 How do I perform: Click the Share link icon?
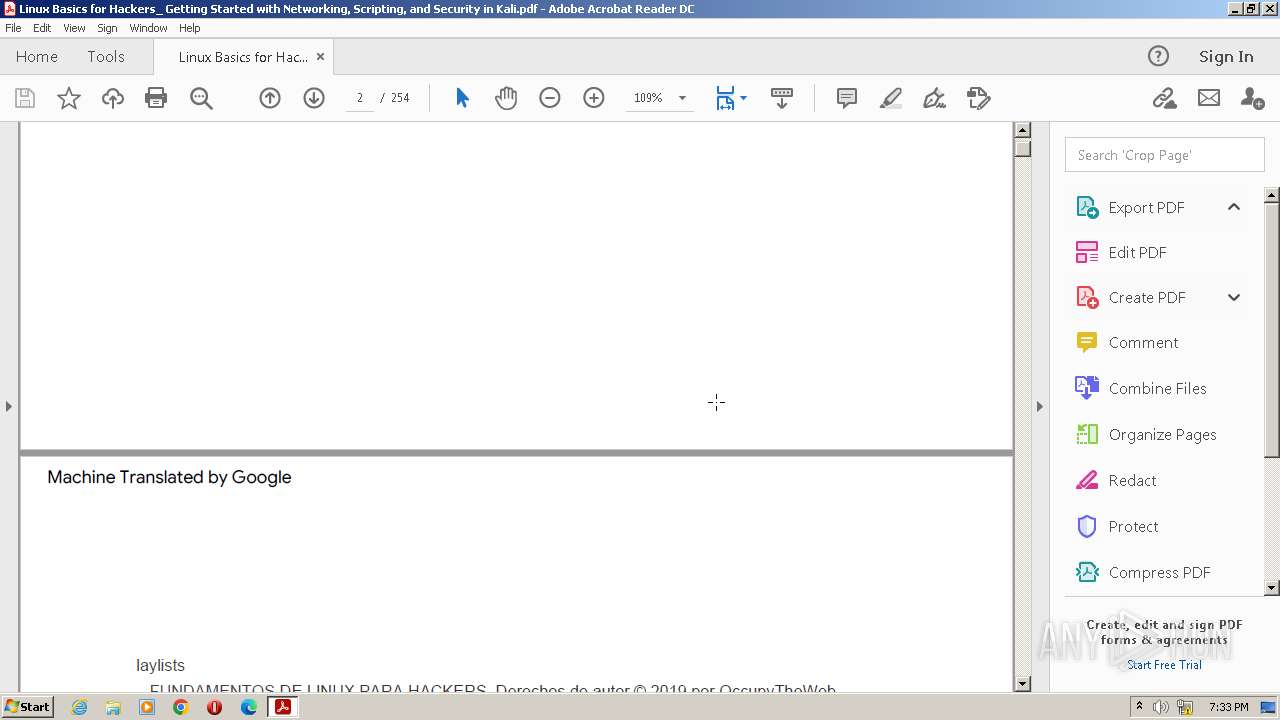click(1164, 98)
